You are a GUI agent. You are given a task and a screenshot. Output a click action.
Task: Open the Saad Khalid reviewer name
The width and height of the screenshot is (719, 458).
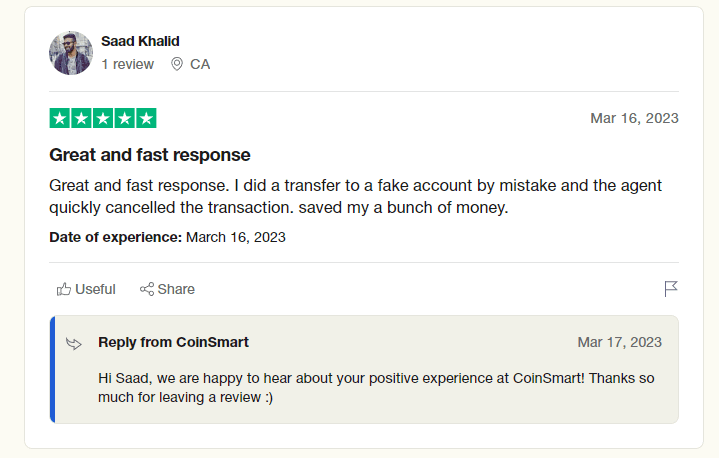click(141, 41)
